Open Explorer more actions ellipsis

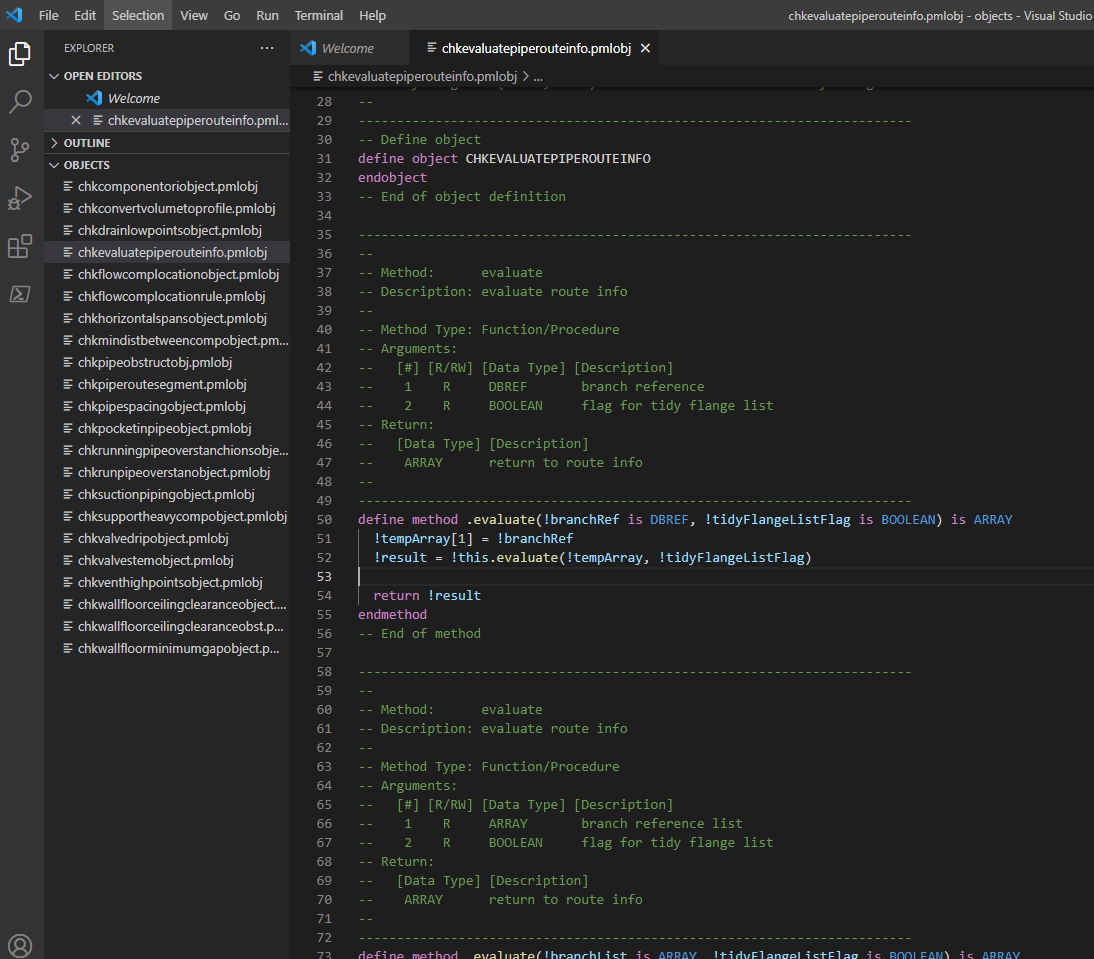267,48
